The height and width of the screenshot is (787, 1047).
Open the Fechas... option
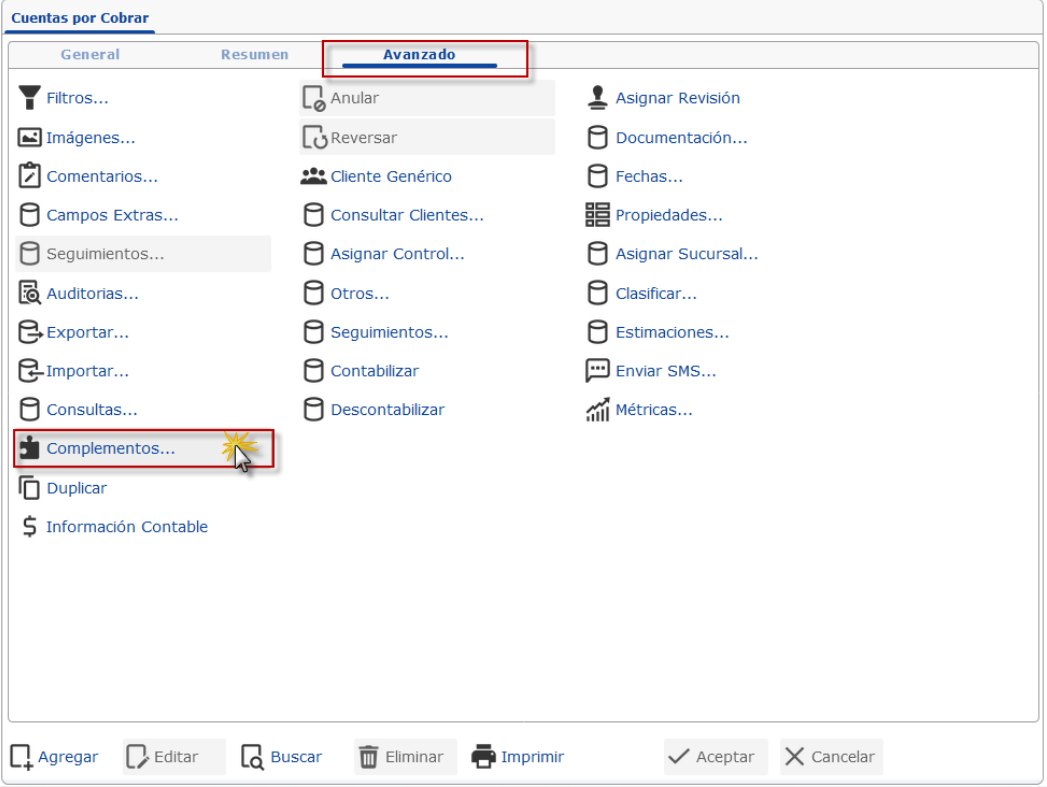649,176
